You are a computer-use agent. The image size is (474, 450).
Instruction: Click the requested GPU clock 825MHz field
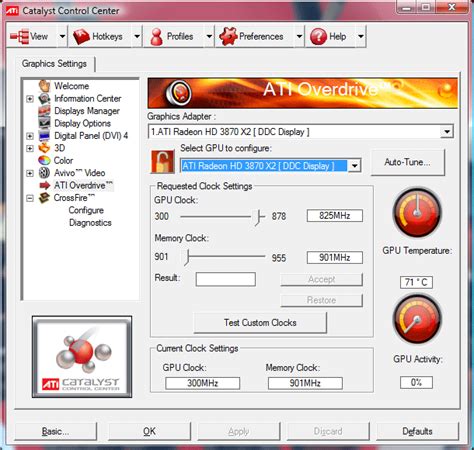[x=335, y=216]
